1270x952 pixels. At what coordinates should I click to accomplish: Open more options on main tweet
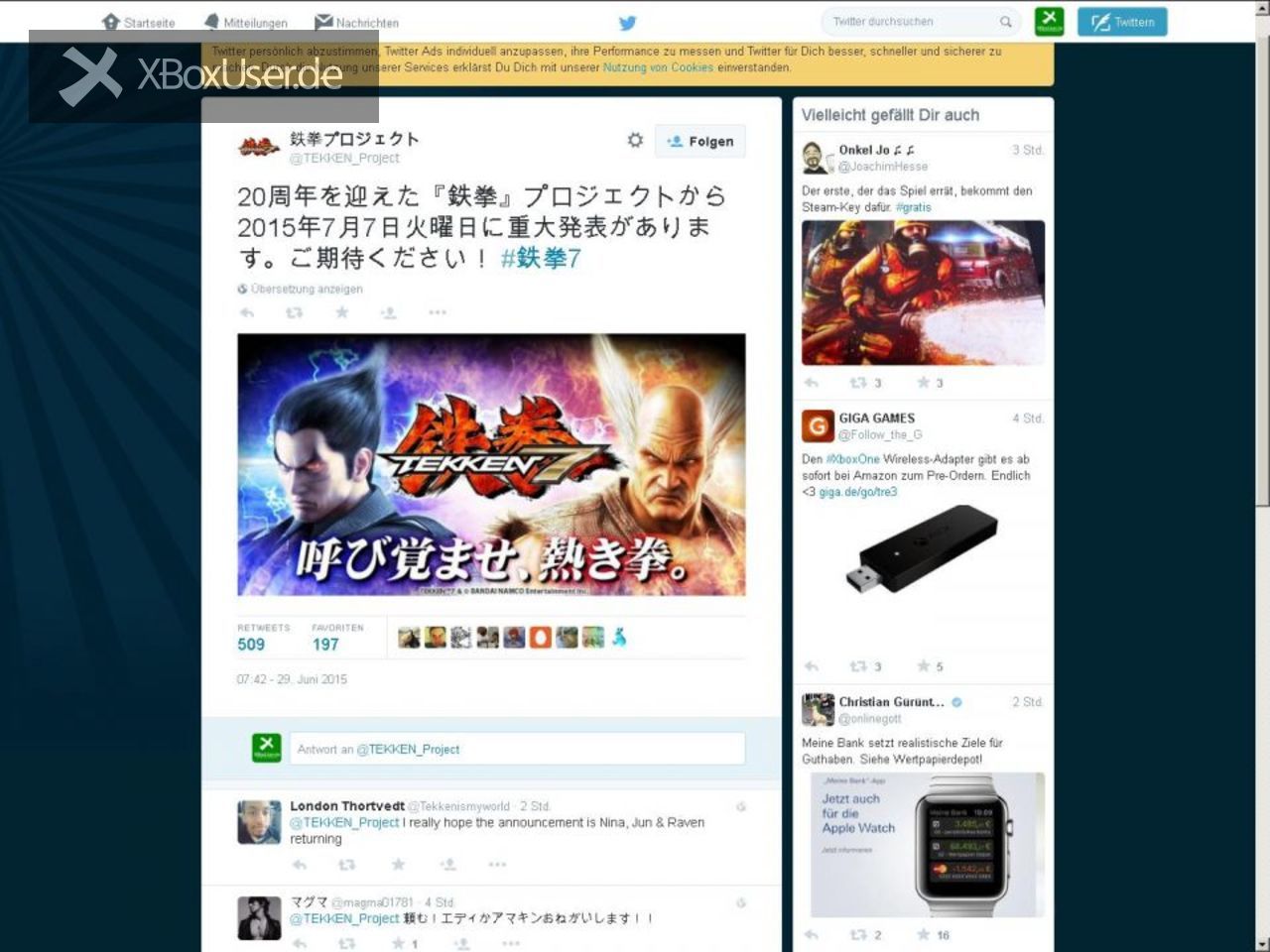point(437,313)
